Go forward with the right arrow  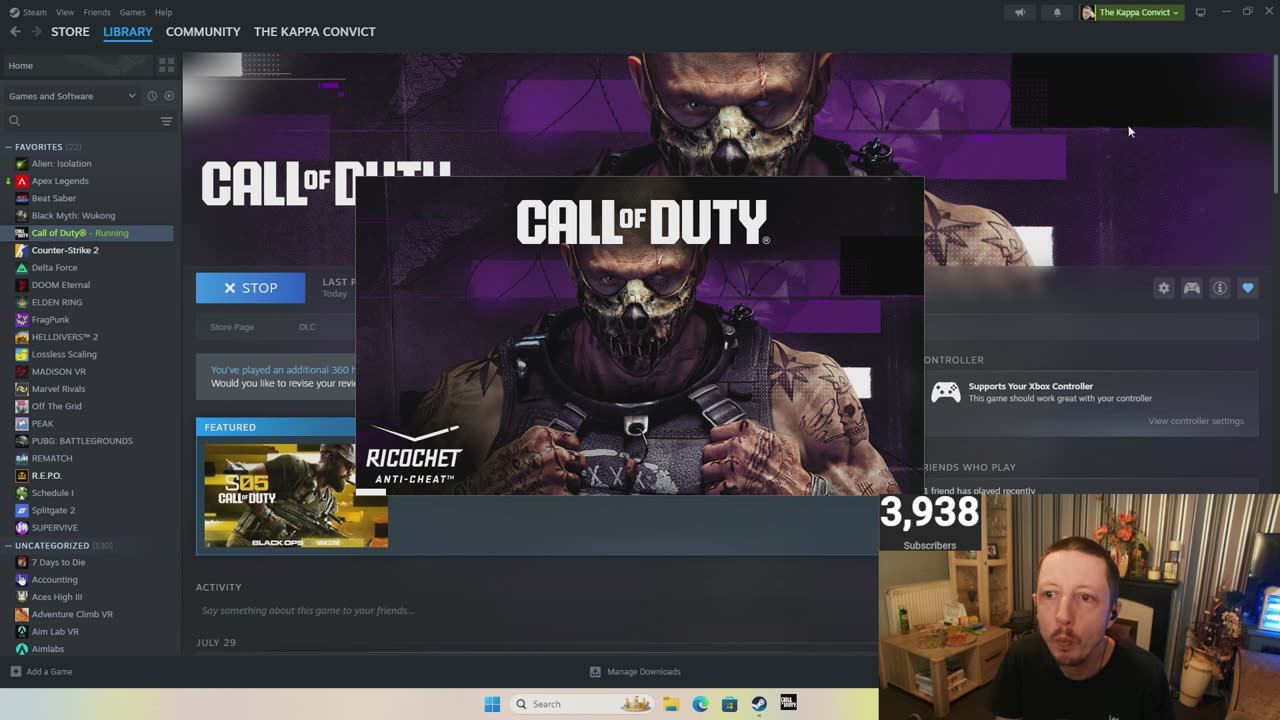click(37, 32)
